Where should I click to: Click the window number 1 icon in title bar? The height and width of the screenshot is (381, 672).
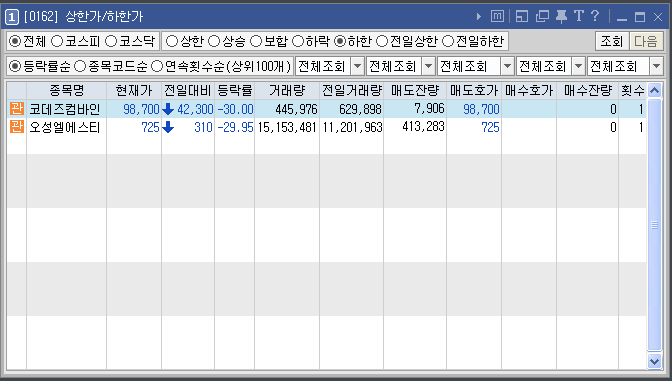pos(12,17)
